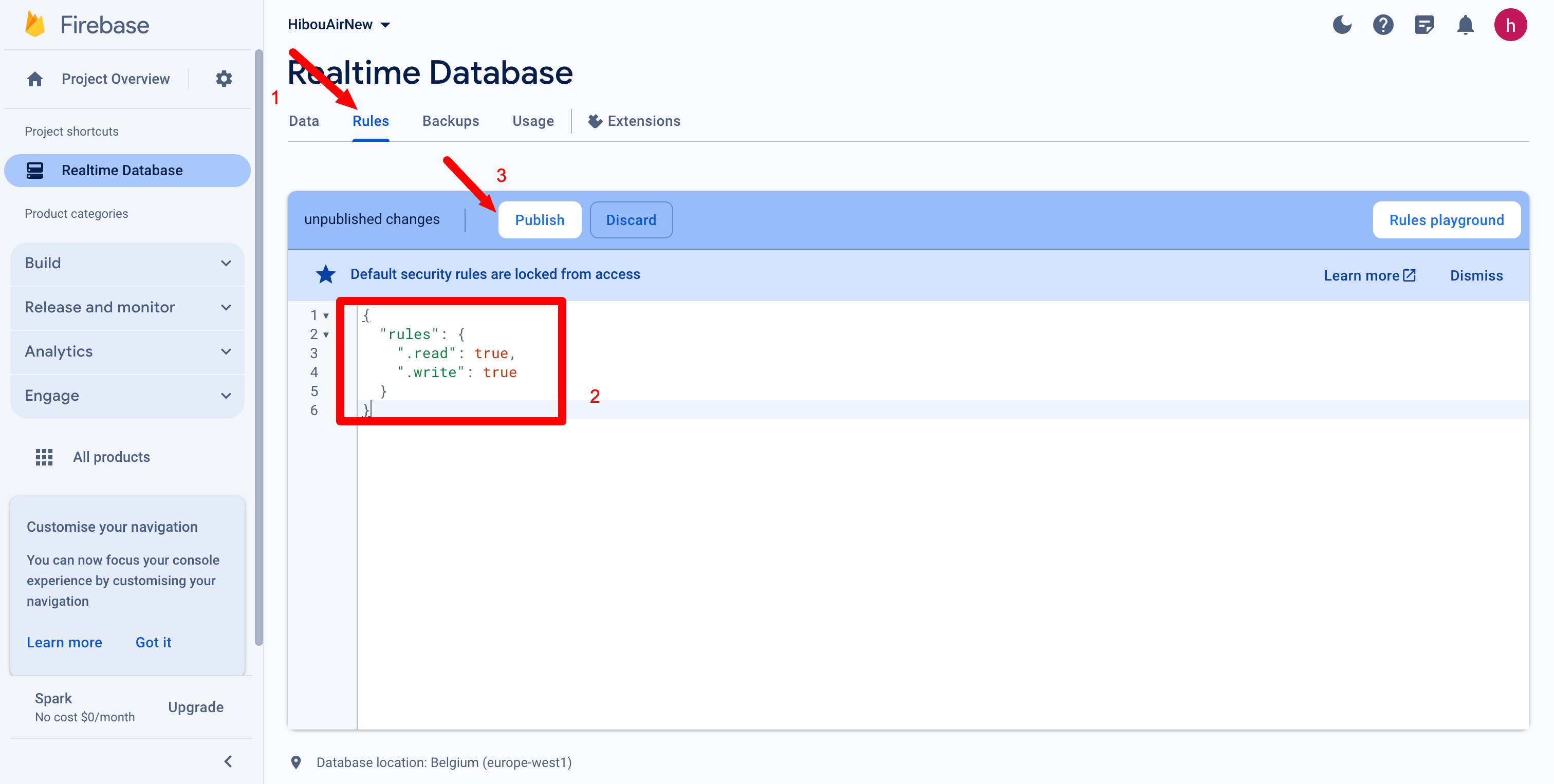Click 'Default security rules are locked from access'
This screenshot has height=784, width=1554.
click(x=495, y=274)
